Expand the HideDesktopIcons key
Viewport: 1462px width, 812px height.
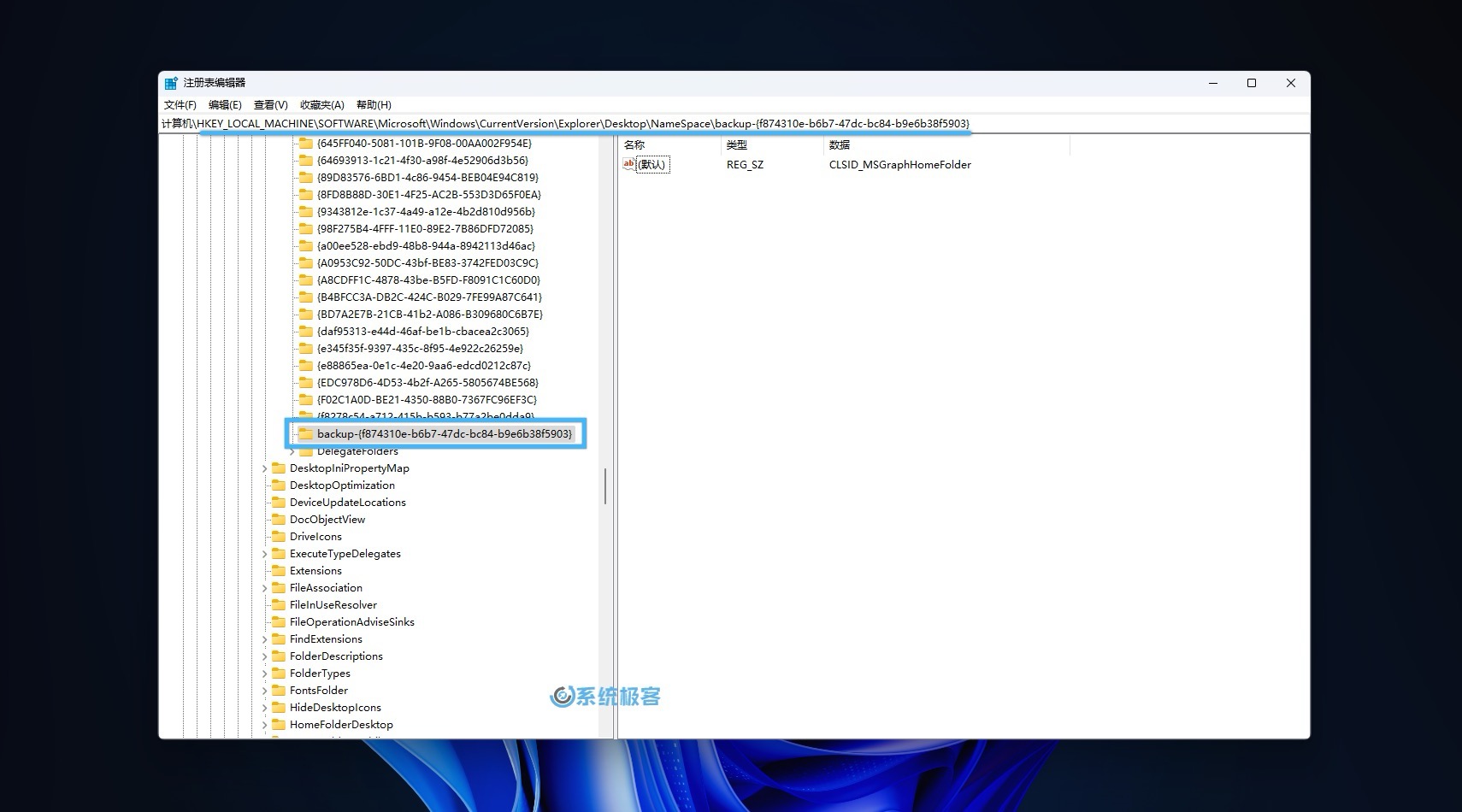click(265, 708)
